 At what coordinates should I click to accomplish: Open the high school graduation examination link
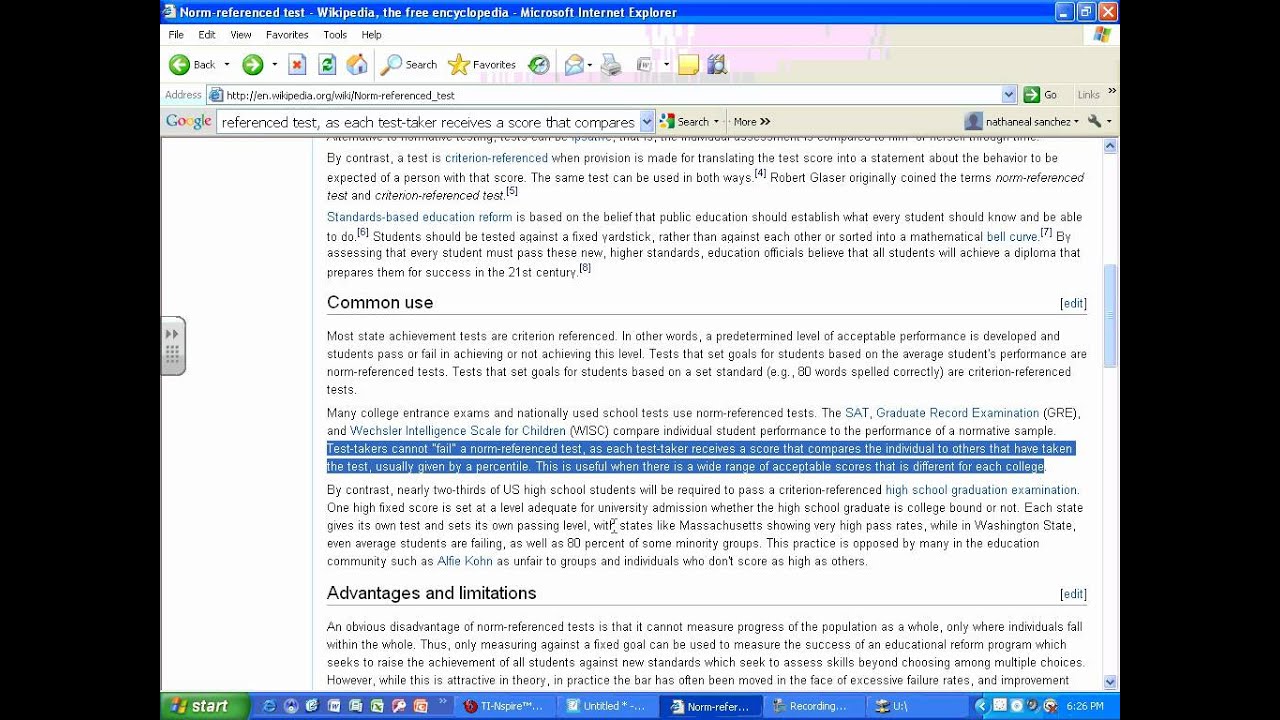click(x=981, y=490)
